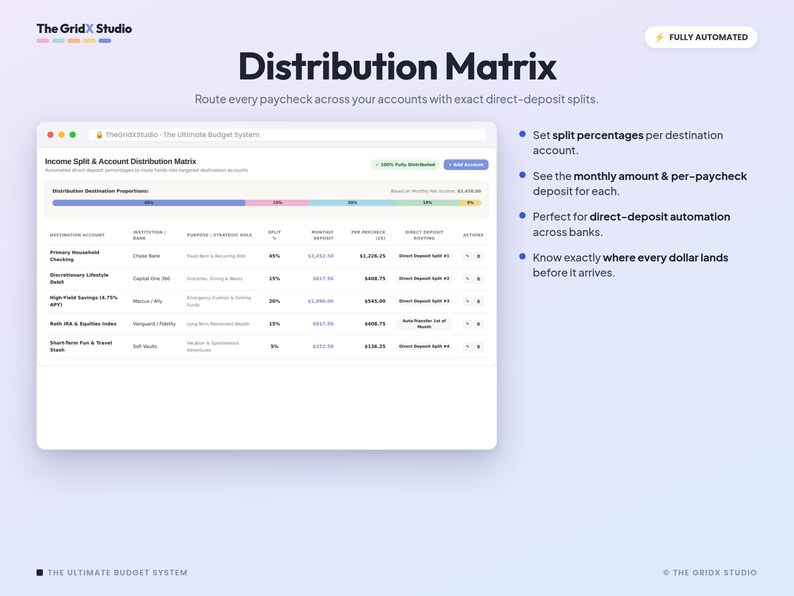This screenshot has height=596, width=794.
Task: Click the Capital One 360 cell
Action: click(x=151, y=279)
